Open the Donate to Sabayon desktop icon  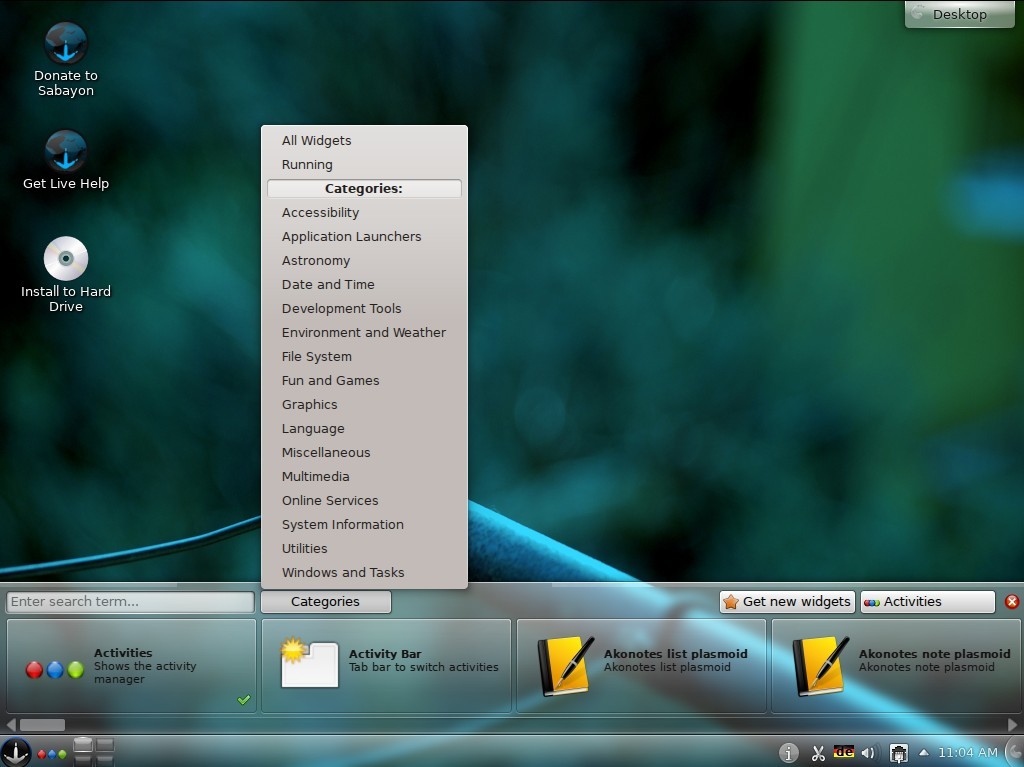[x=65, y=59]
